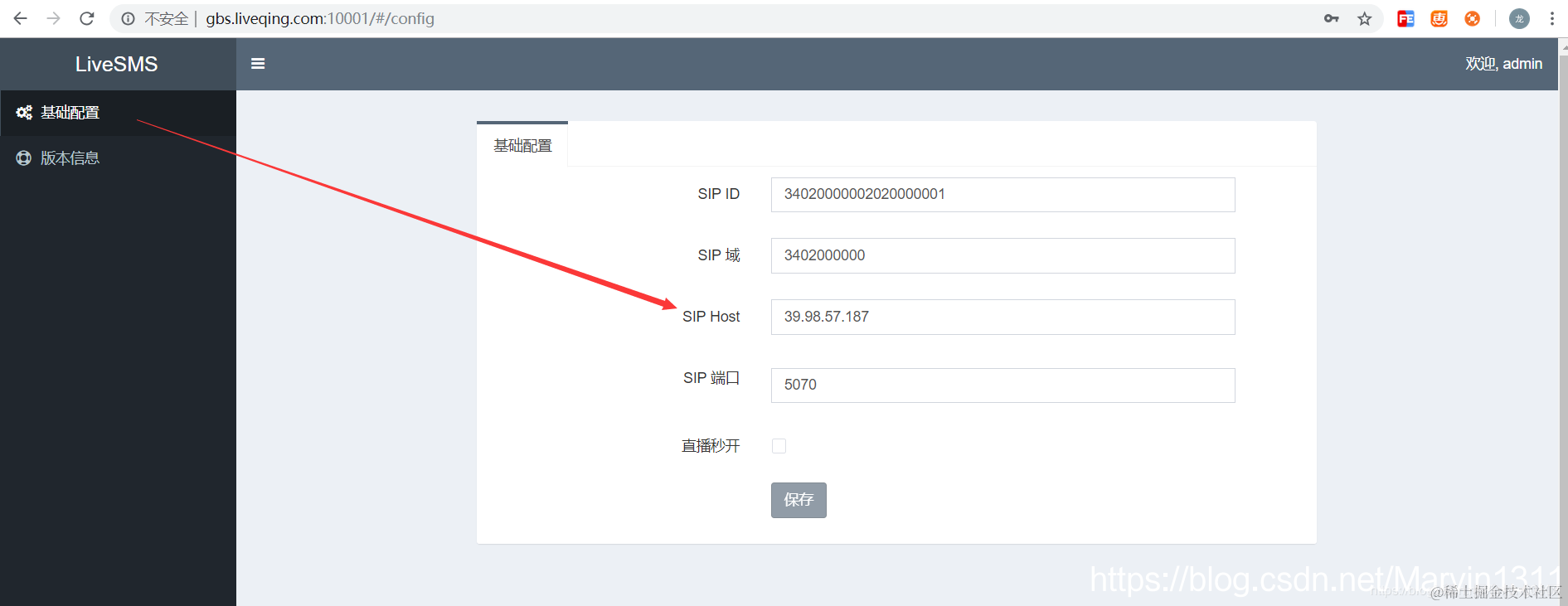Click the lifebuoy icon beside 版本信息

coord(24,158)
